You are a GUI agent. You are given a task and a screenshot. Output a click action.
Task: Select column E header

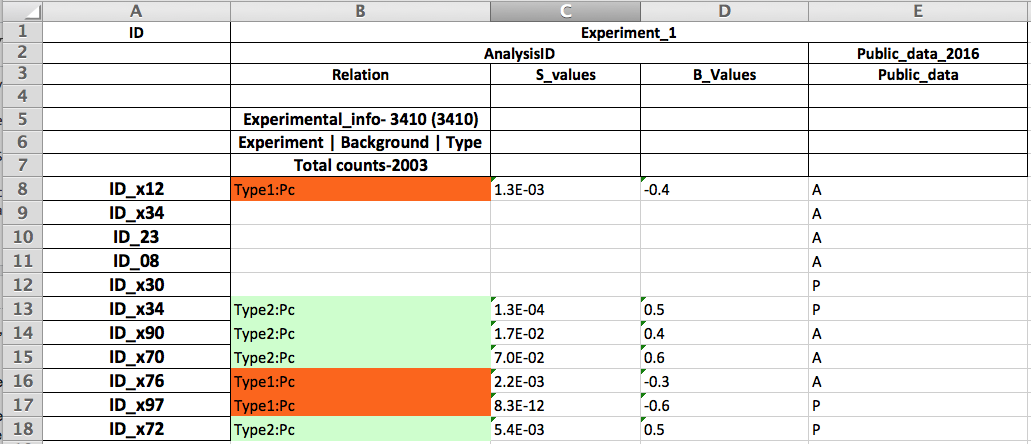coord(918,10)
